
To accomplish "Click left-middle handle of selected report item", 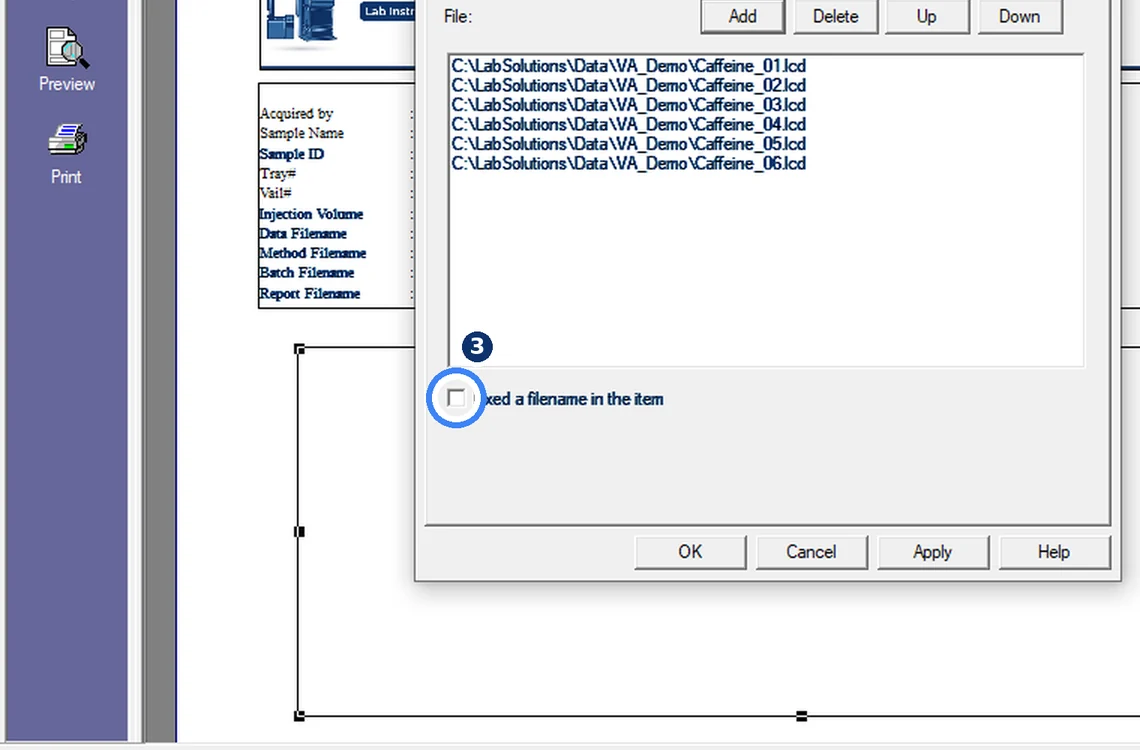I will [300, 532].
